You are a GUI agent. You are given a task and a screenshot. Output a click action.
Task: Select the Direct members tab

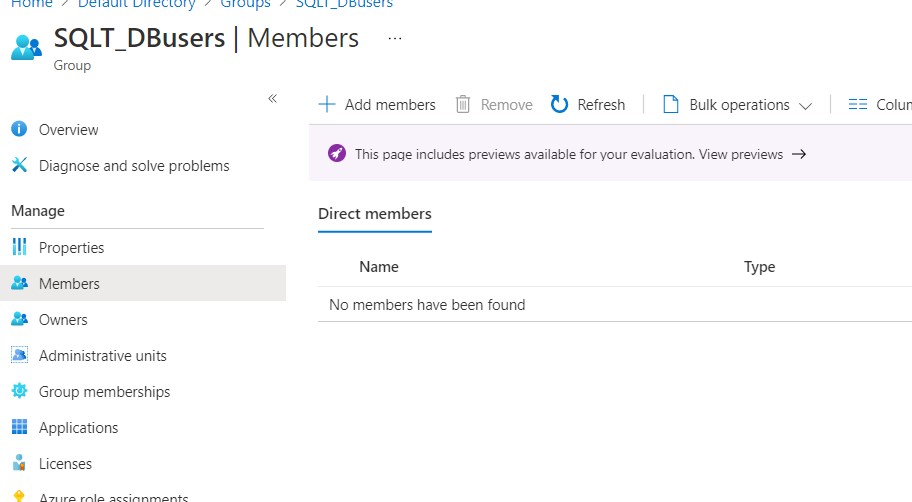point(375,214)
